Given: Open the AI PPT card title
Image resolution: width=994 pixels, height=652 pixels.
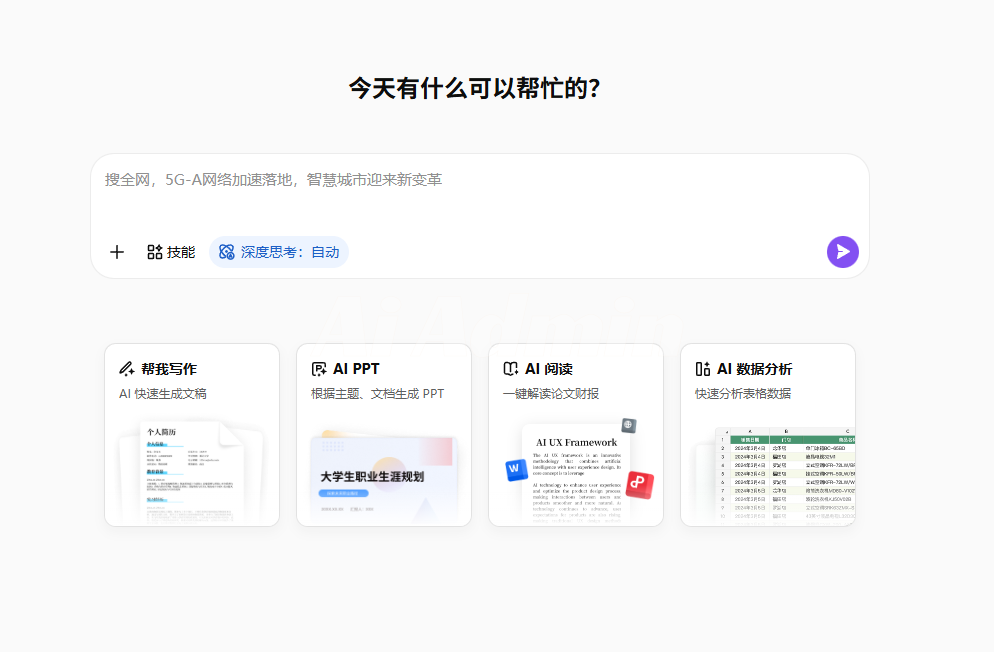Looking at the screenshot, I should coord(356,369).
